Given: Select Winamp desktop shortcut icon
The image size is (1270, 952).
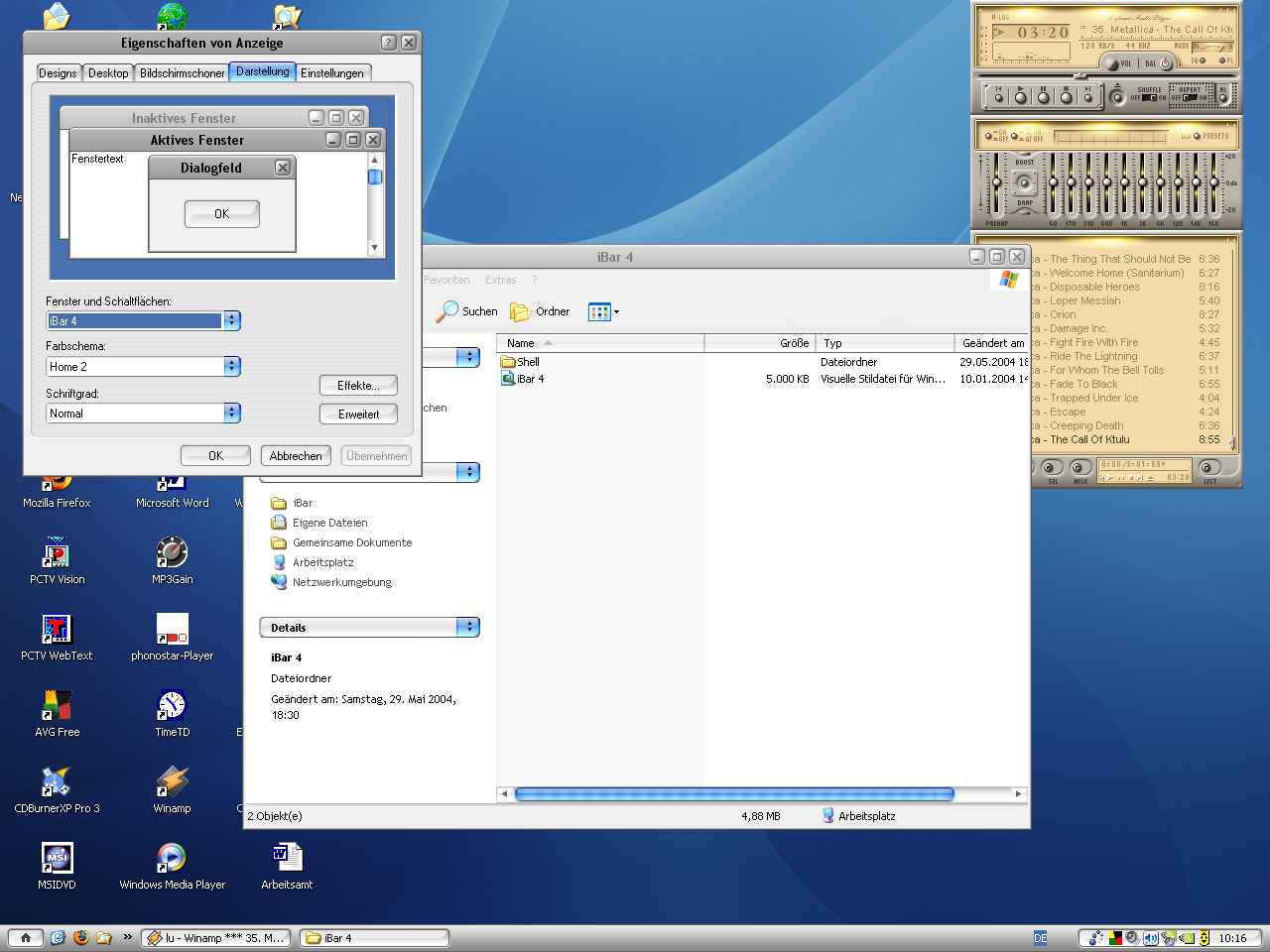Looking at the screenshot, I should coord(172,789).
